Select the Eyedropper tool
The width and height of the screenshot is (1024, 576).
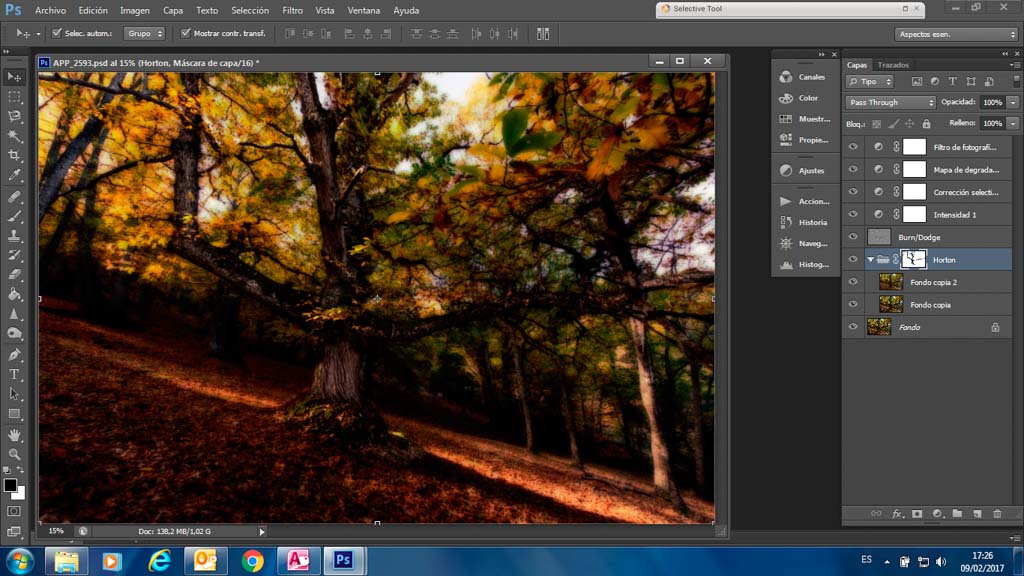pos(14,176)
